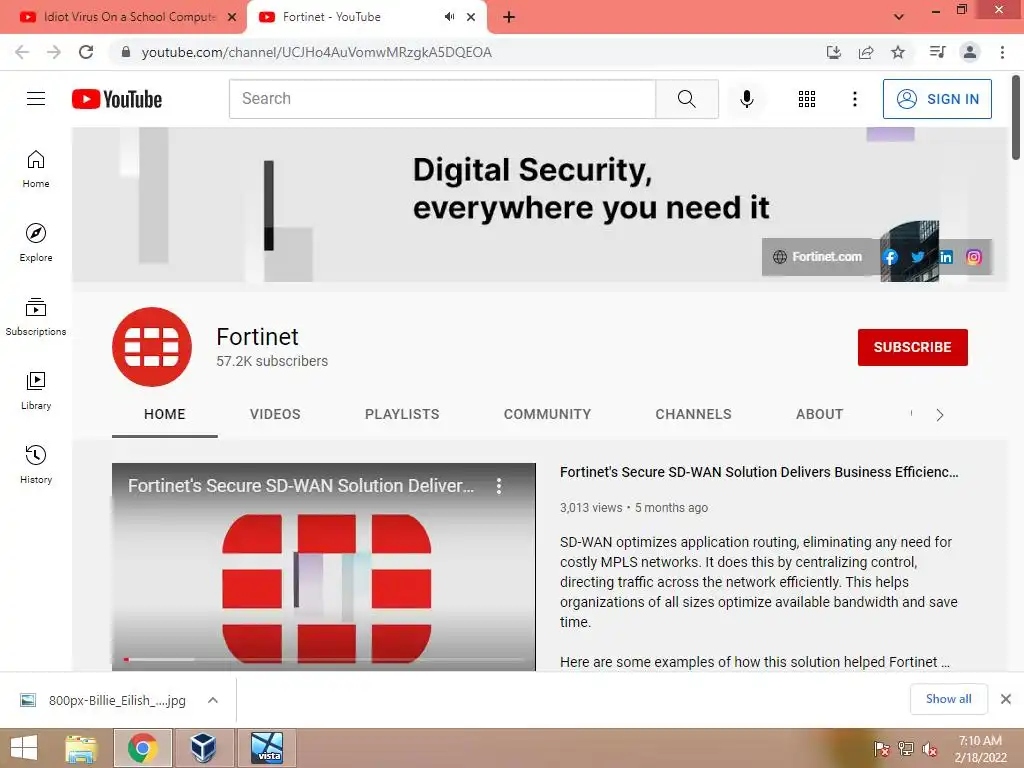1024x768 pixels.
Task: Go back in Chrome
Action: pos(22,52)
